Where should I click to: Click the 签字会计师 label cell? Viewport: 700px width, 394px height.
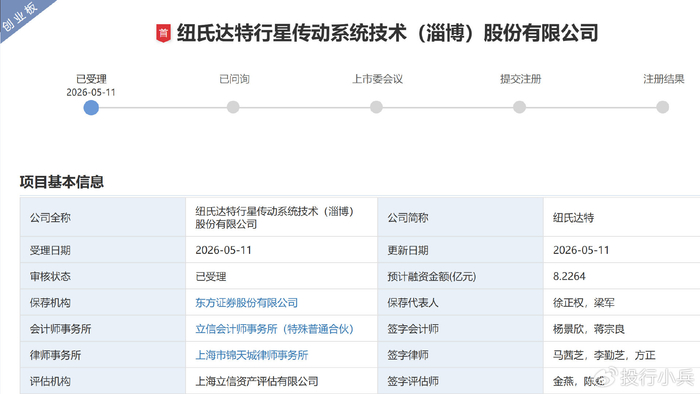[461, 329]
